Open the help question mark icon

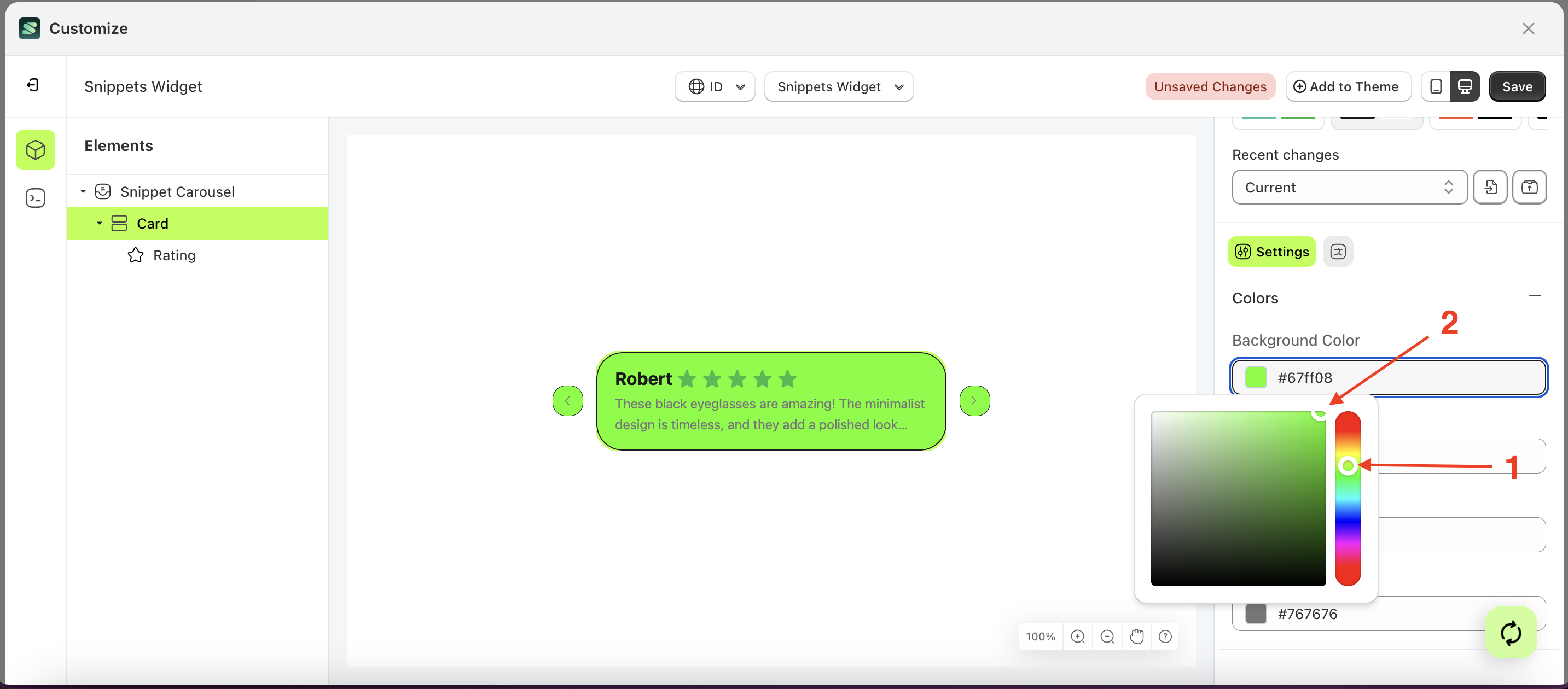1165,636
